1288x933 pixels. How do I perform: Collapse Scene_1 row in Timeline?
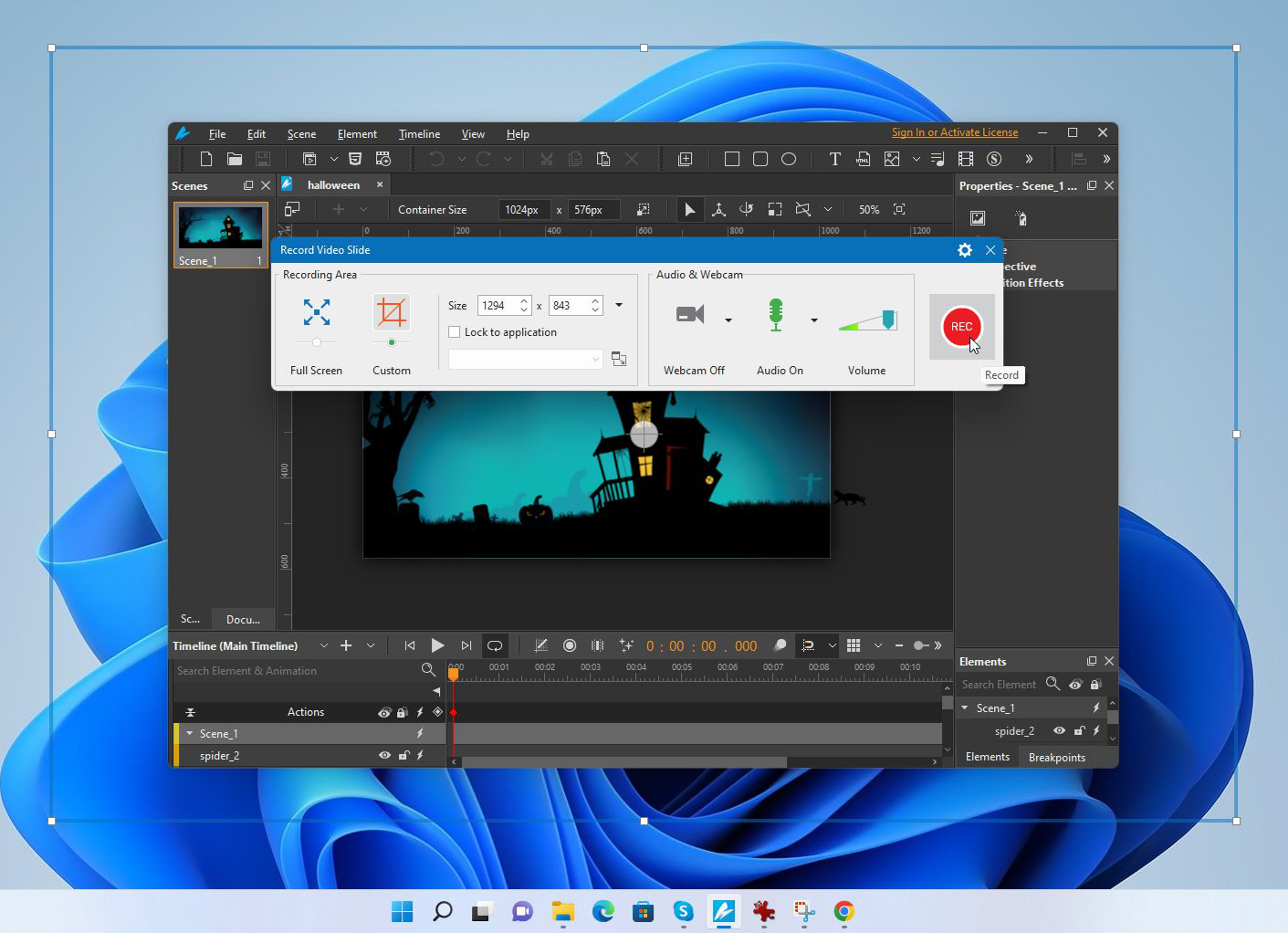(x=190, y=733)
